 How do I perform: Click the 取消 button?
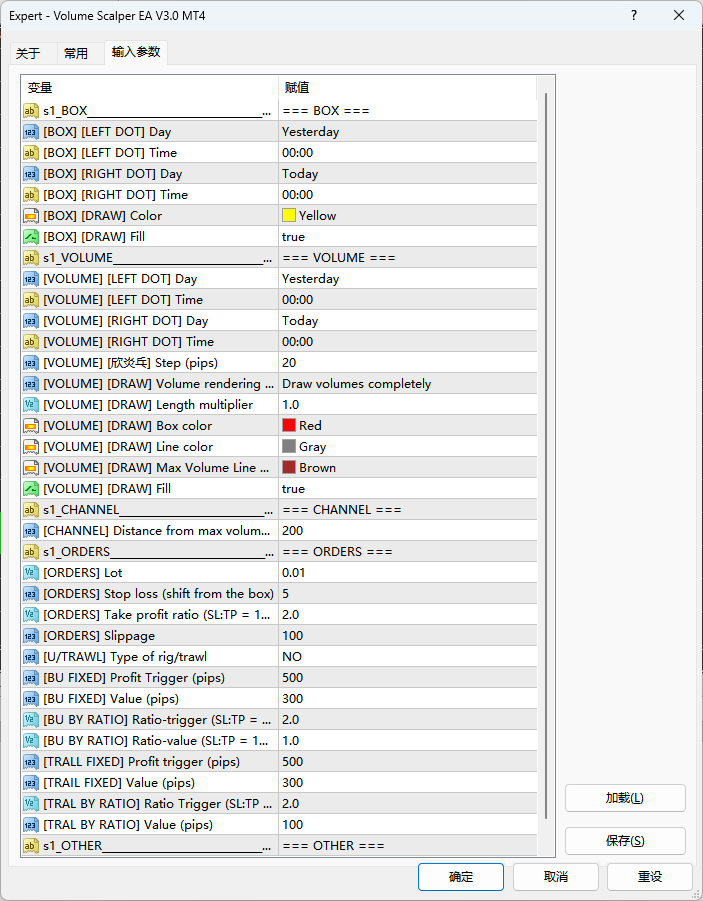tap(556, 877)
